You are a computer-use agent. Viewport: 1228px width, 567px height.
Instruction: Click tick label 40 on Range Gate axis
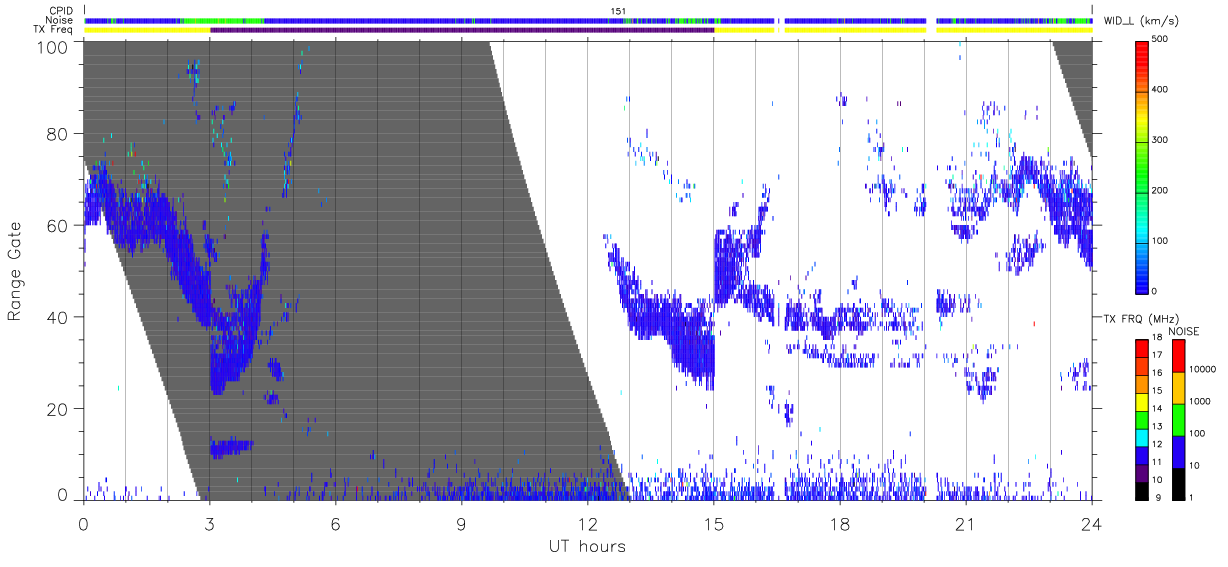coord(59,317)
